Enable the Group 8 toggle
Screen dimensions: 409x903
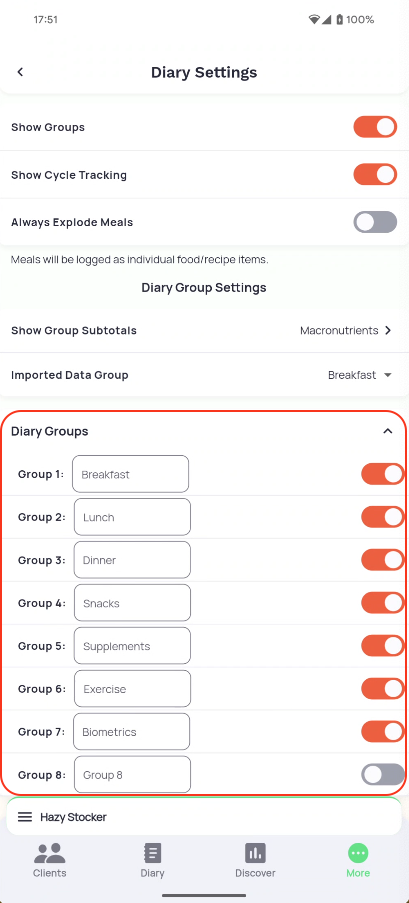pos(383,775)
